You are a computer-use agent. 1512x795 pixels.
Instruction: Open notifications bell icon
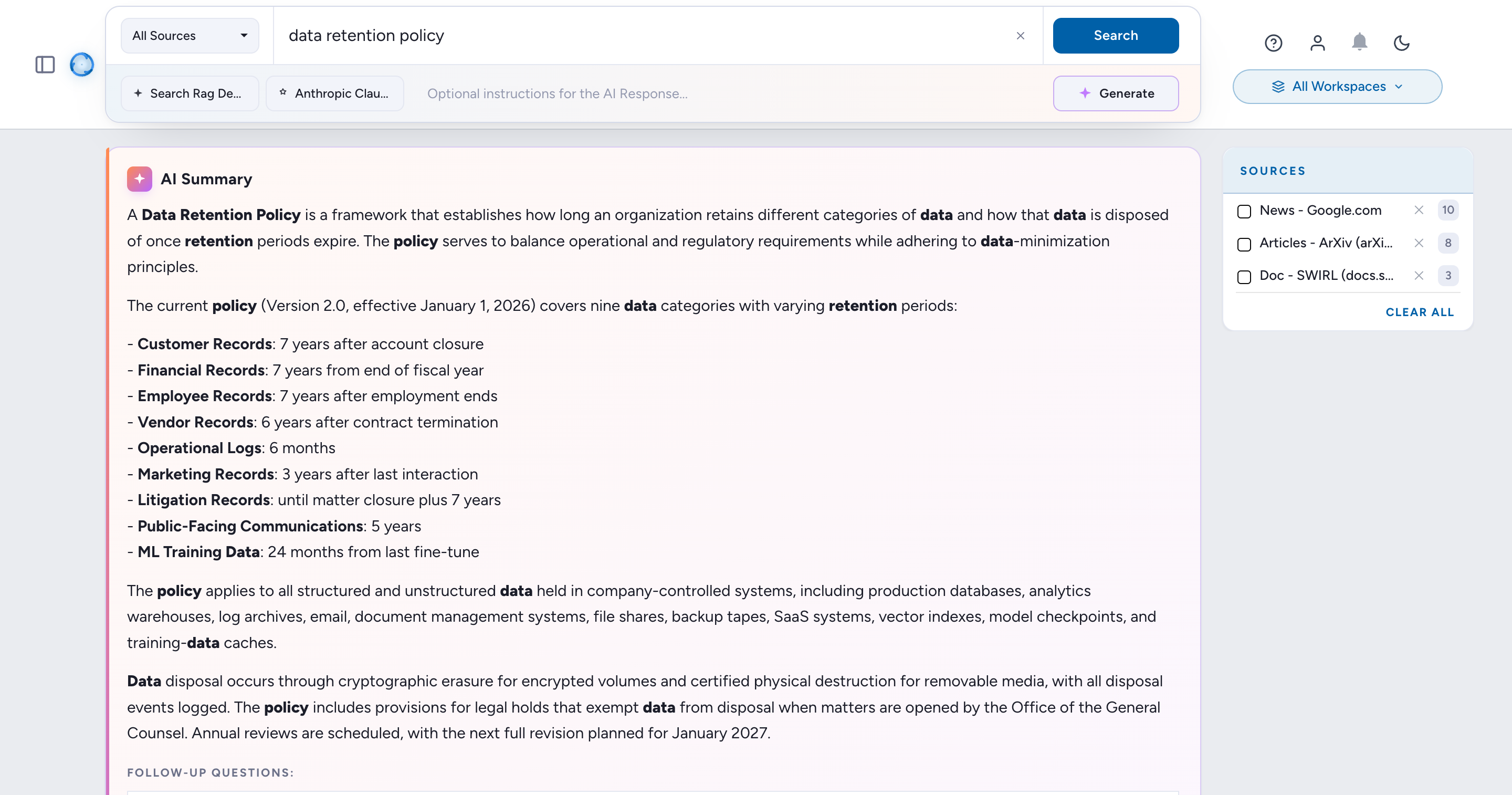(x=1359, y=43)
